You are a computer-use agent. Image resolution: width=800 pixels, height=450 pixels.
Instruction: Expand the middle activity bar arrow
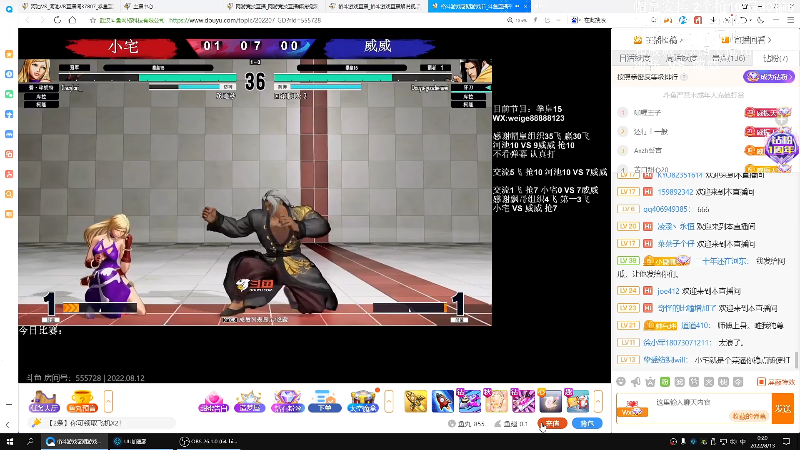389,402
